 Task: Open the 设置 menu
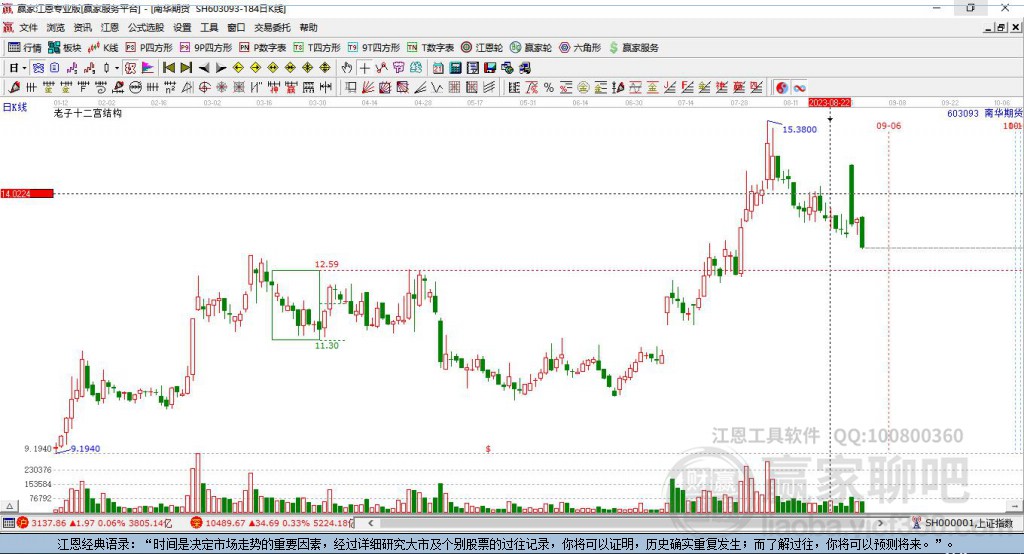[182, 27]
